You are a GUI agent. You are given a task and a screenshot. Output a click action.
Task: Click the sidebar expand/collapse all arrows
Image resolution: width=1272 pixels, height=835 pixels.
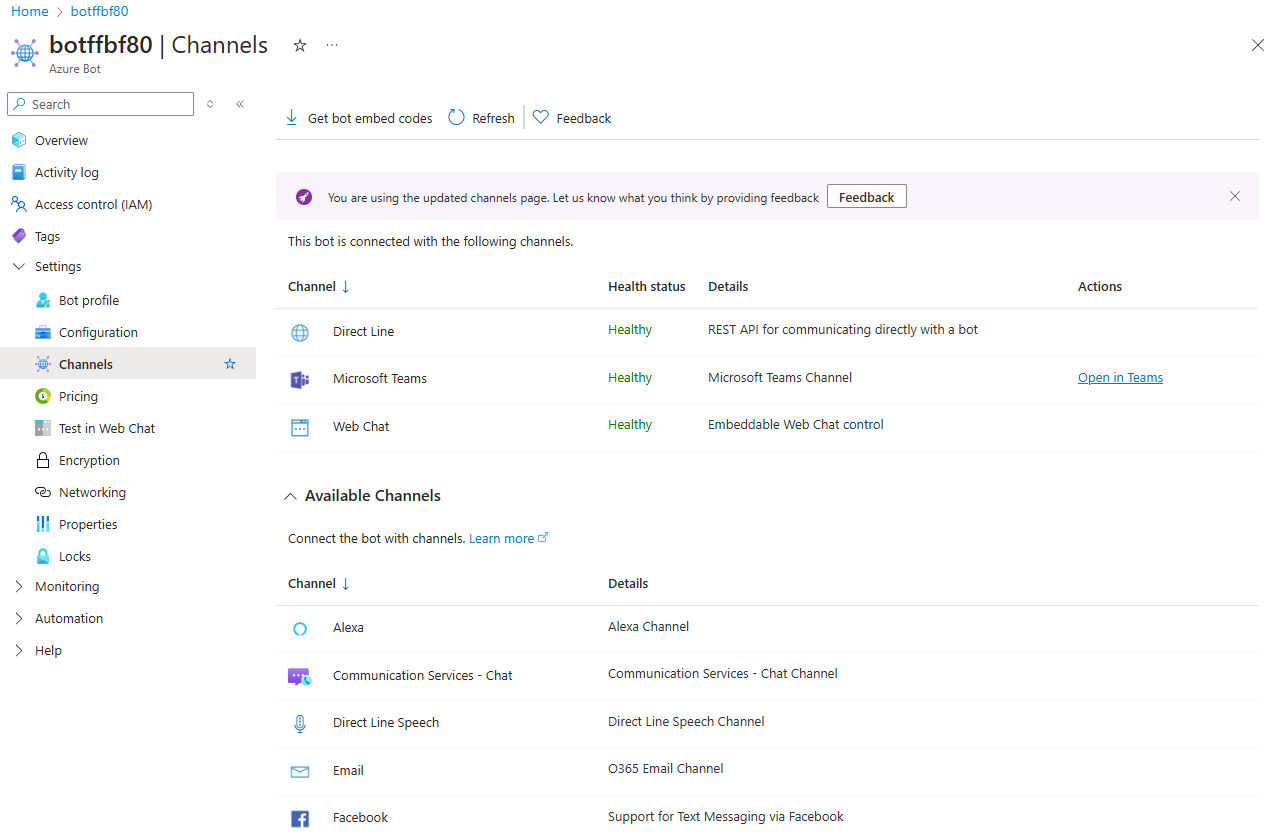[x=210, y=104]
